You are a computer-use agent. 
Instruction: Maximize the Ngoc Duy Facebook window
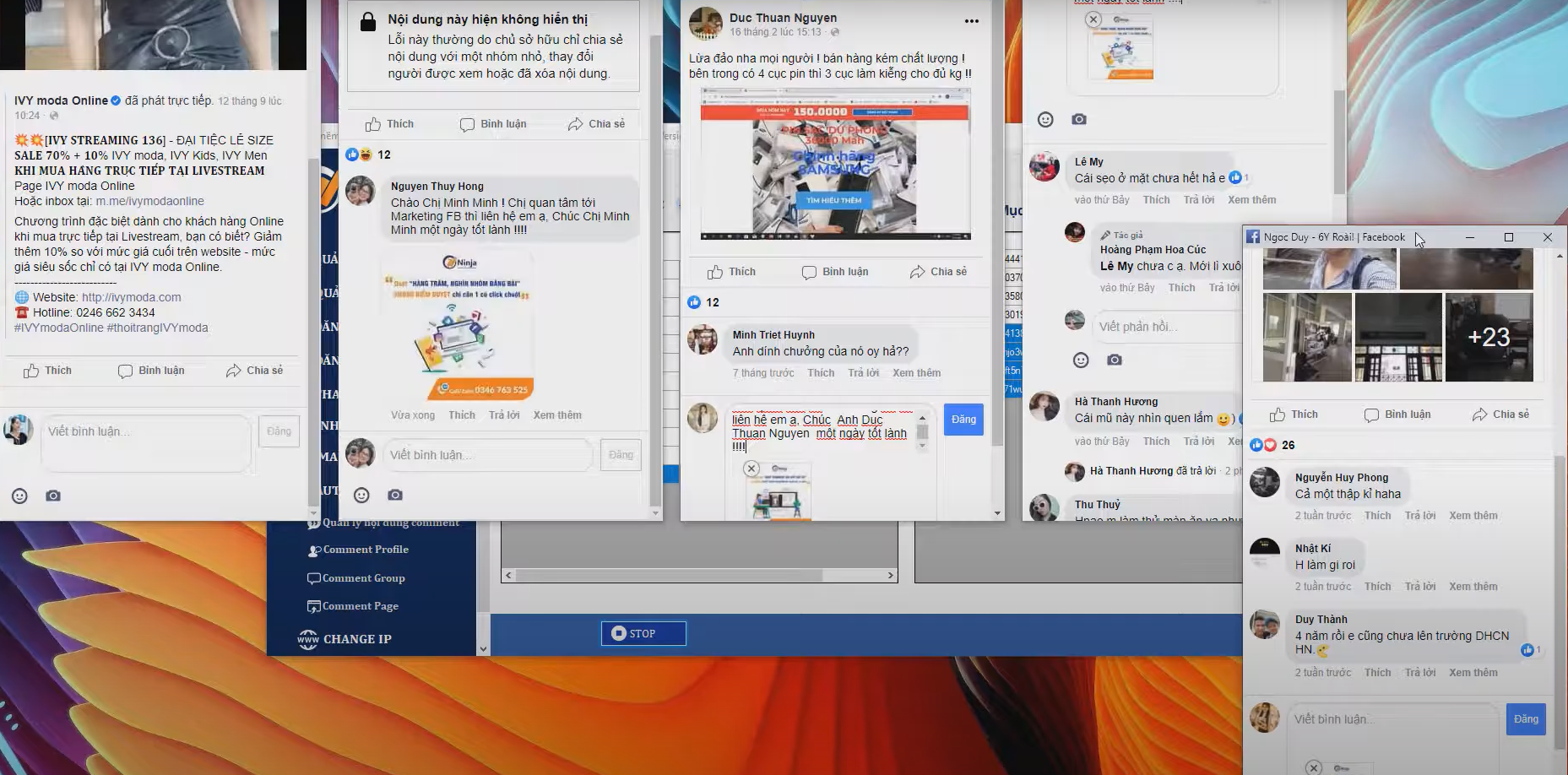1509,237
